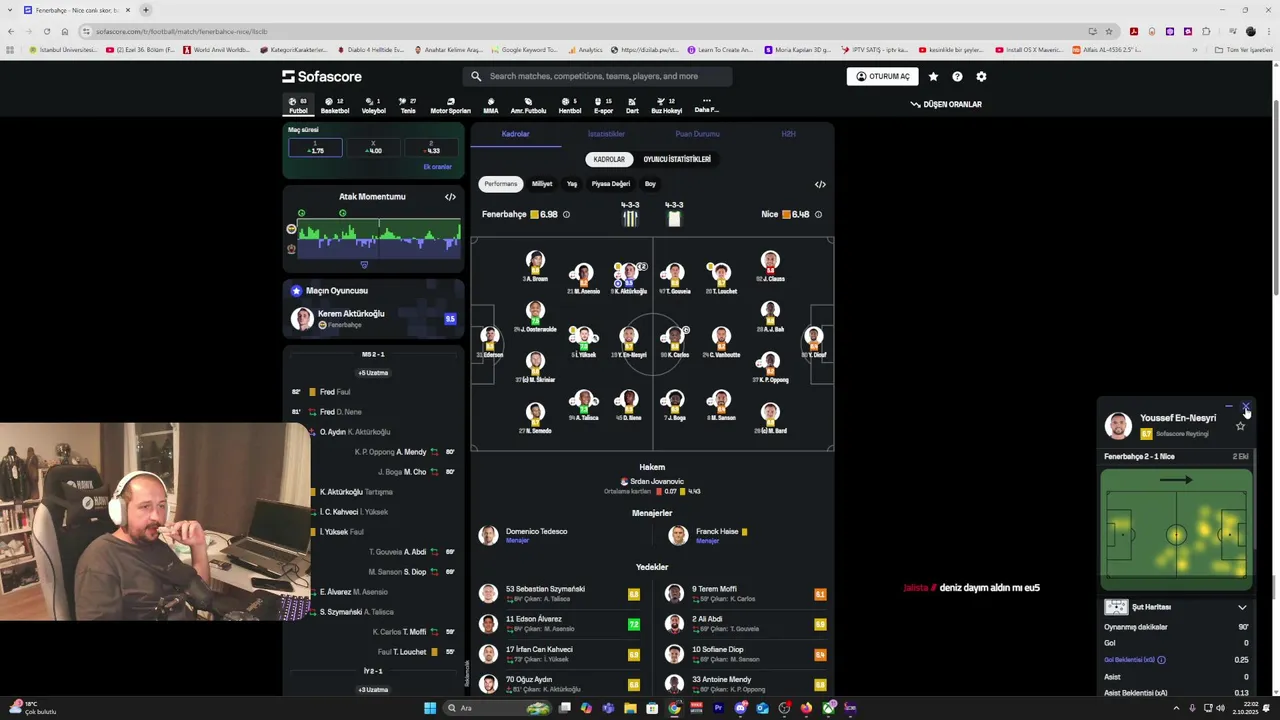Switch to KADROLAR pill toggle
The width and height of the screenshot is (1280, 720).
click(x=609, y=159)
